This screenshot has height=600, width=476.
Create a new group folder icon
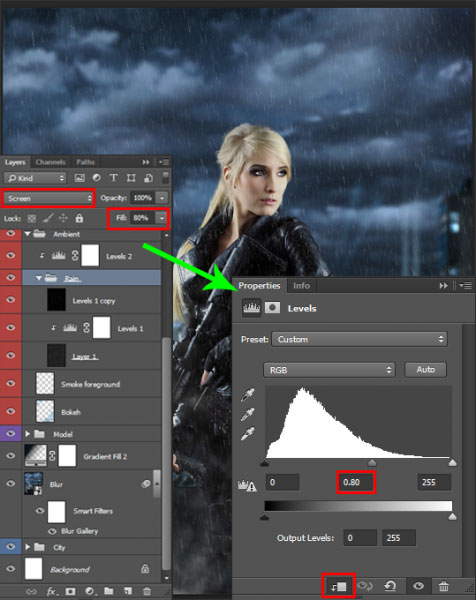109,591
